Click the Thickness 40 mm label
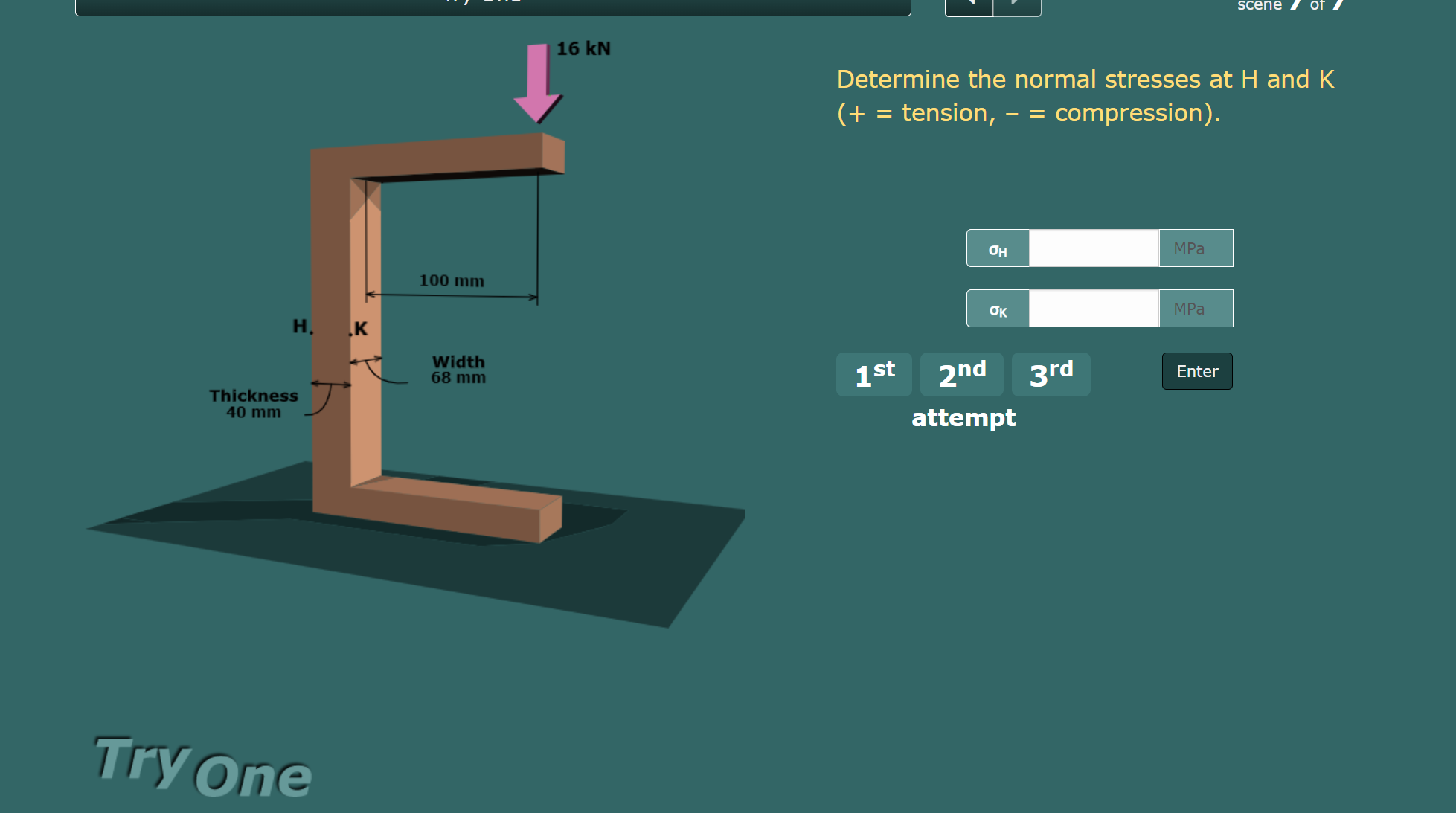This screenshot has width=1456, height=813. click(254, 404)
